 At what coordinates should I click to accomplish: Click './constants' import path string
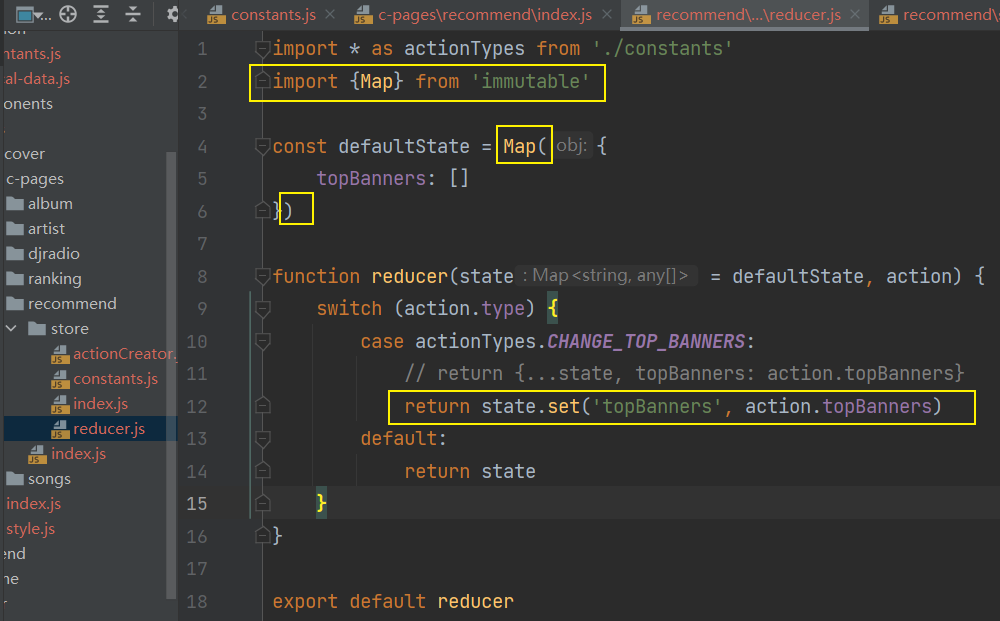pos(662,48)
